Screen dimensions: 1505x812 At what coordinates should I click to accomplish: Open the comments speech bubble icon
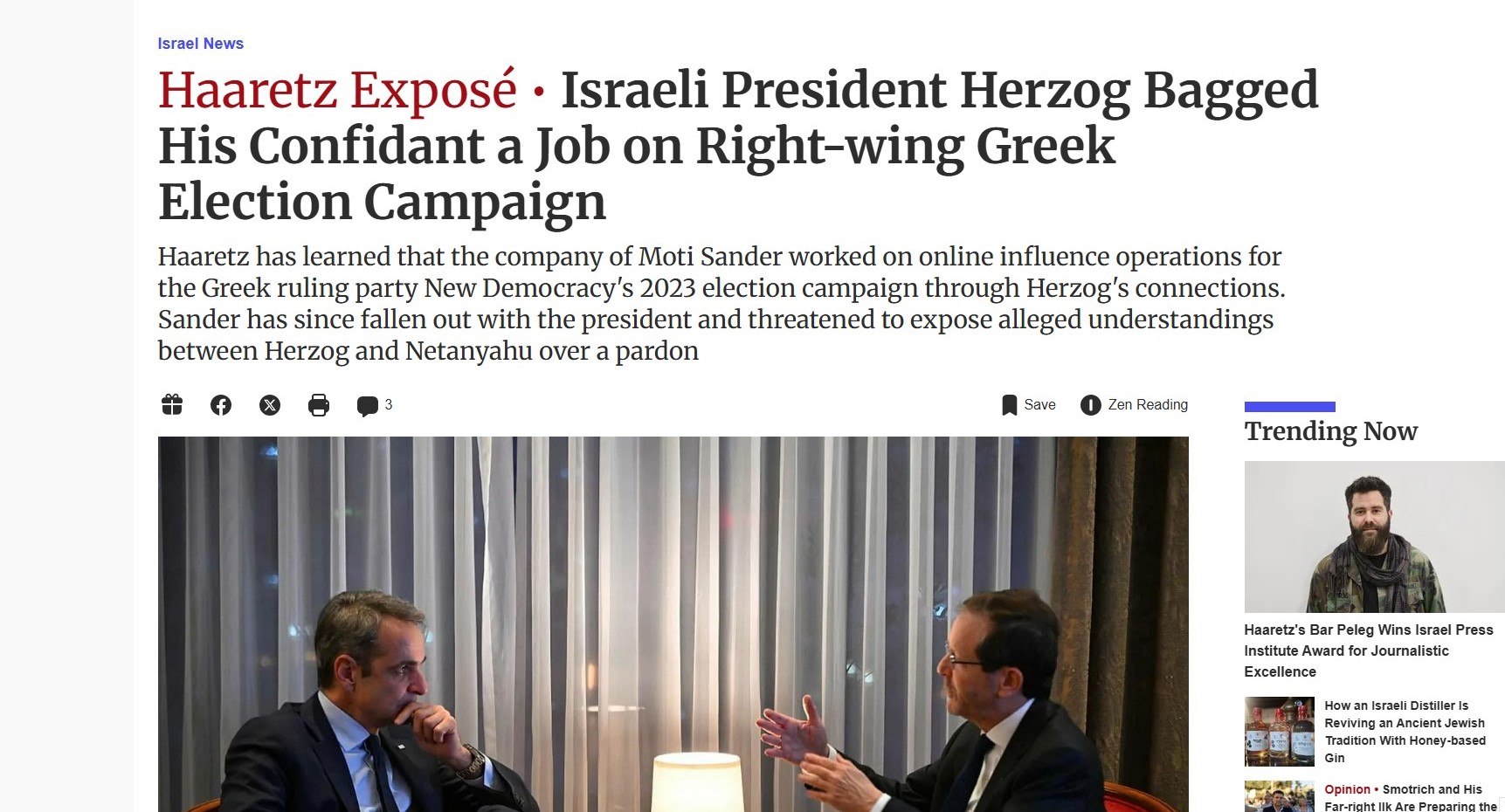pos(367,406)
